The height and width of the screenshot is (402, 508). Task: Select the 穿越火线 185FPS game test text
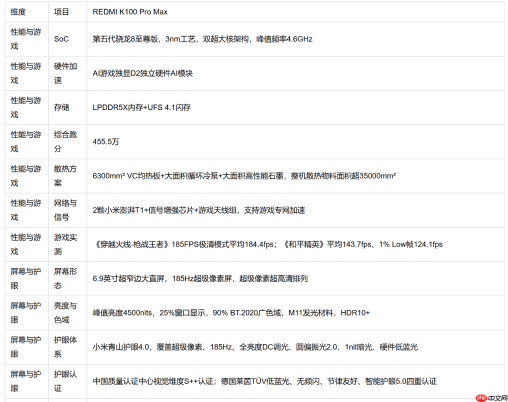click(268, 244)
